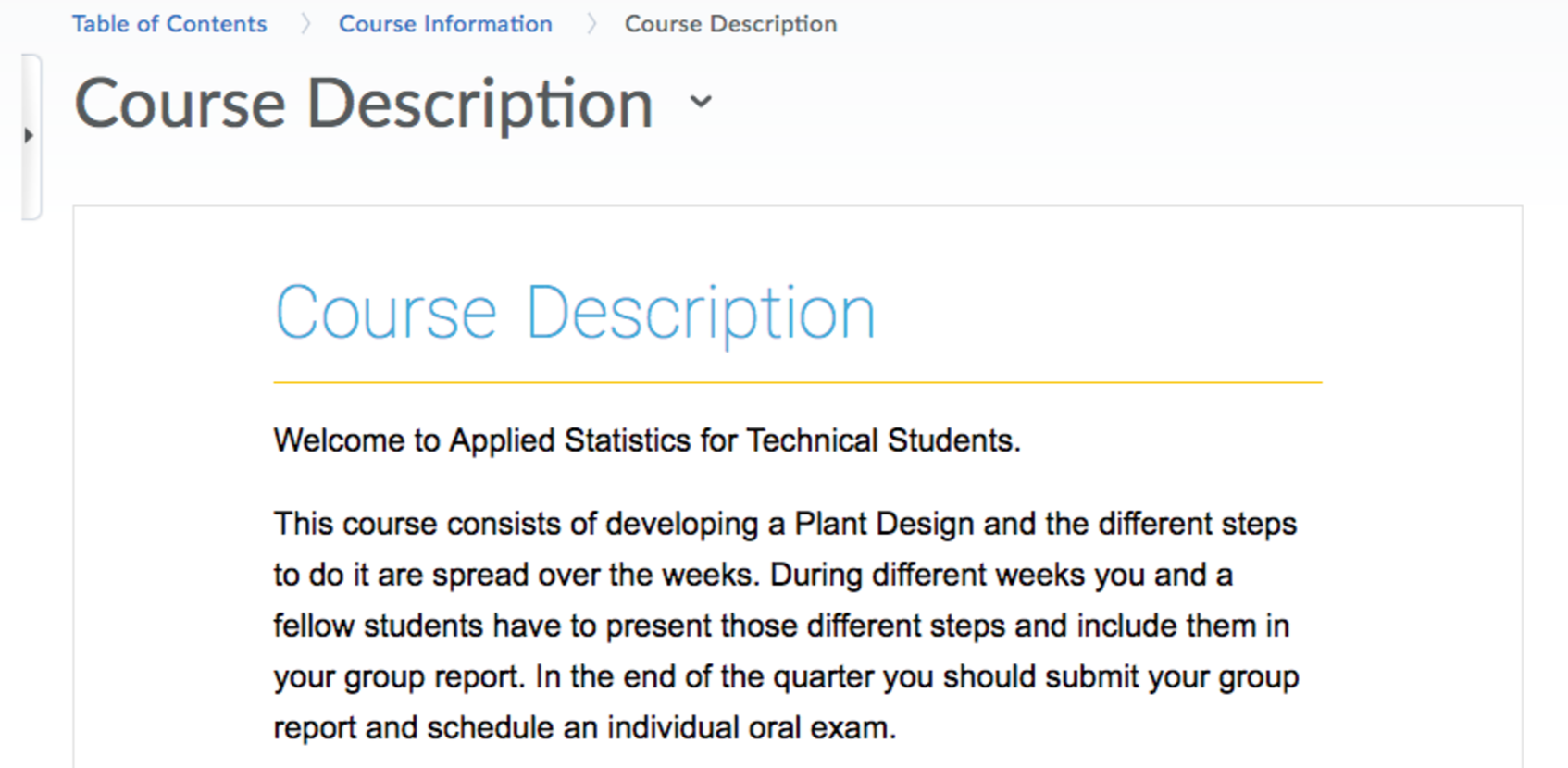Open dropdown arrow beside Course Description title
1568x768 pixels.
click(702, 102)
